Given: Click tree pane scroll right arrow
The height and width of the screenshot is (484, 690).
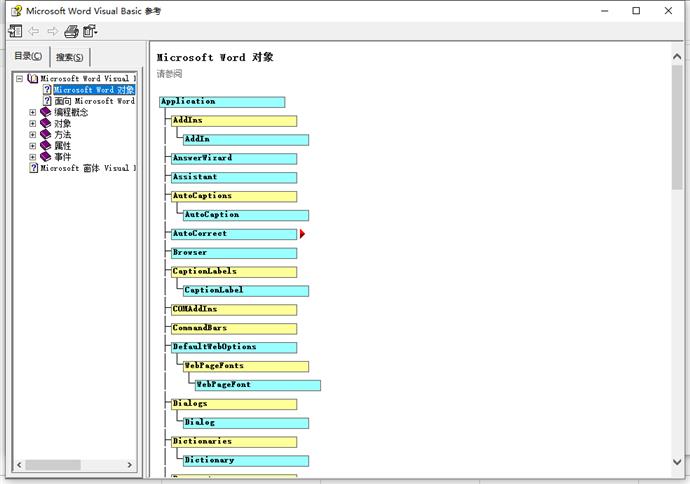Looking at the screenshot, I should coord(129,465).
